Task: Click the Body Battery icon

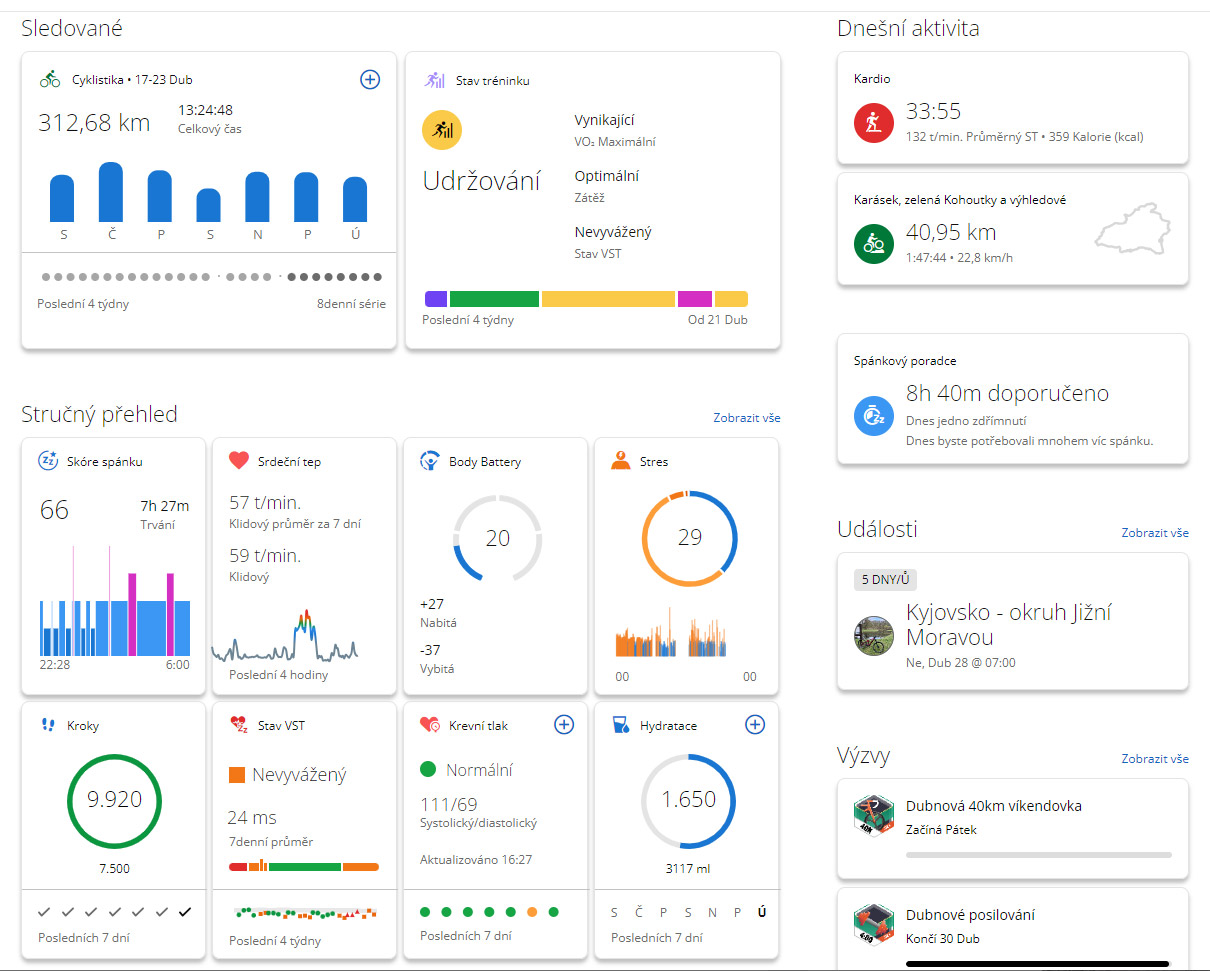Action: point(429,461)
